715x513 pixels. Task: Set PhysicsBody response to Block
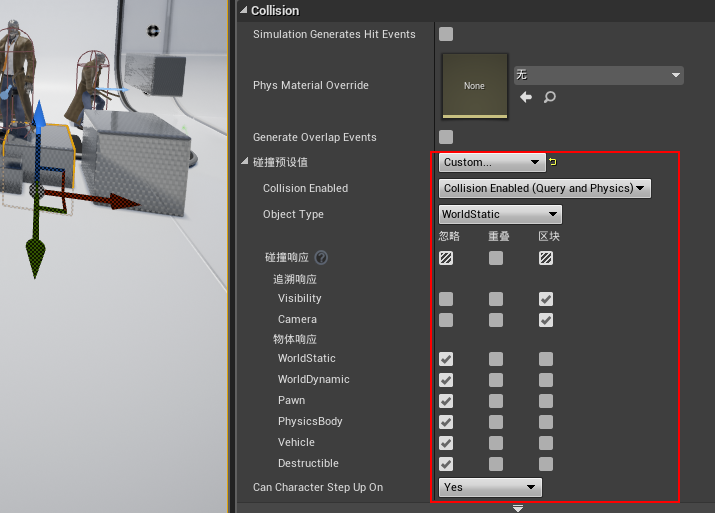pyautogui.click(x=546, y=422)
